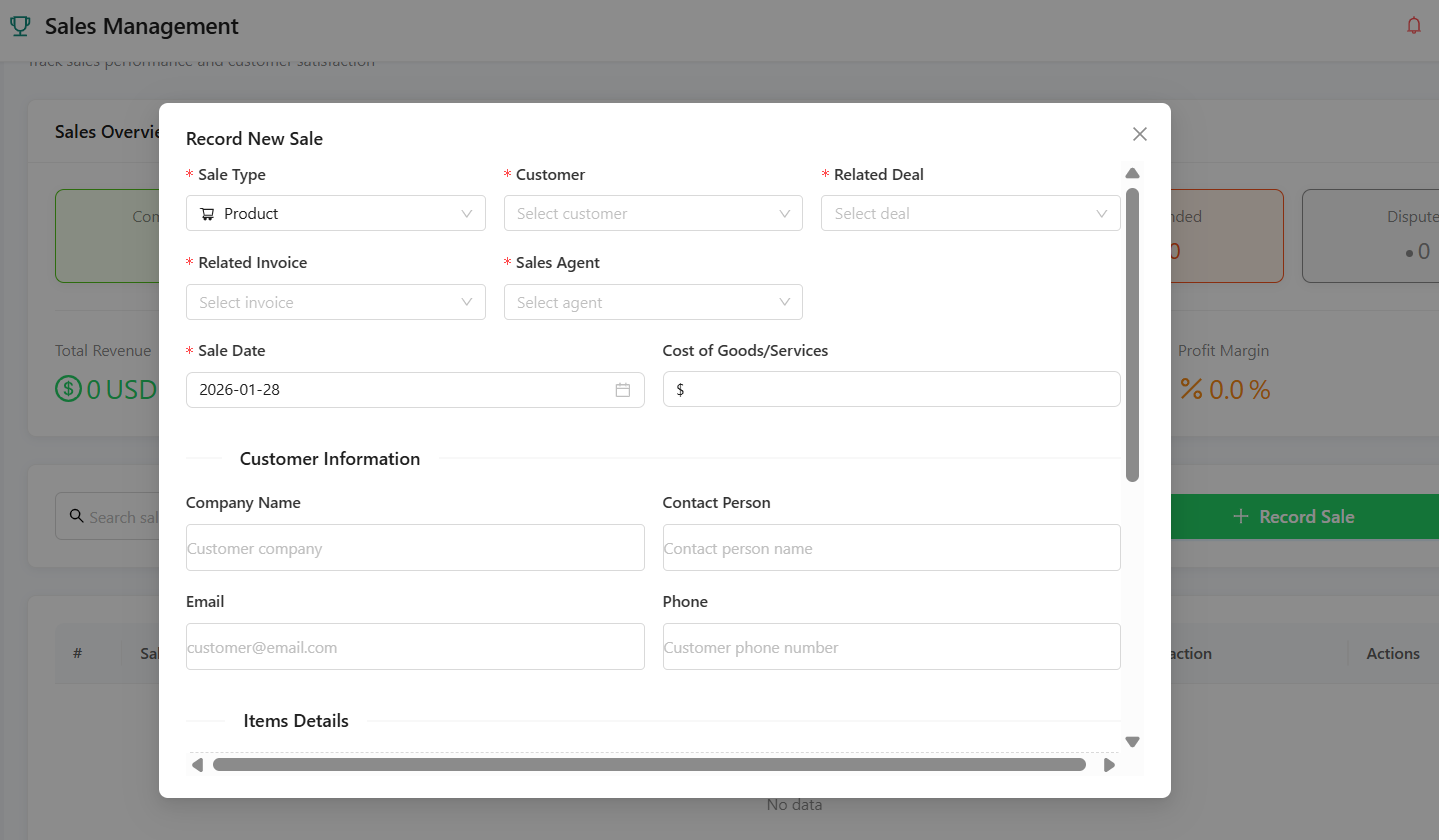Focus the Customer company input field
Screen dimensions: 1439x840
click(414, 547)
